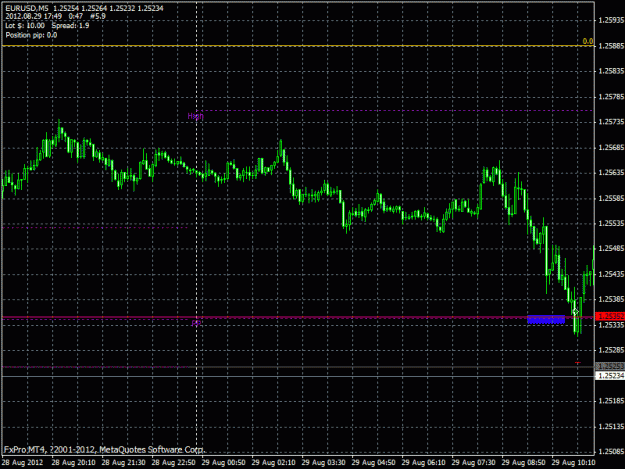Select the blue rectangle near the red line
The image size is (625, 469).
[546, 319]
